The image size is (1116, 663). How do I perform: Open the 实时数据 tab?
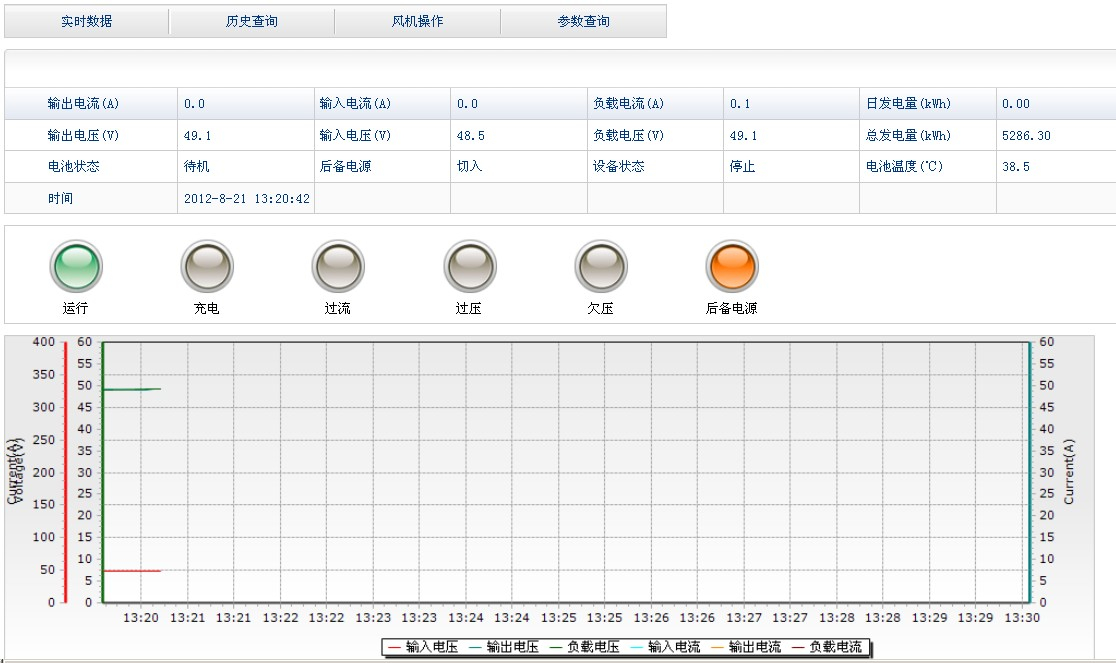coord(87,21)
